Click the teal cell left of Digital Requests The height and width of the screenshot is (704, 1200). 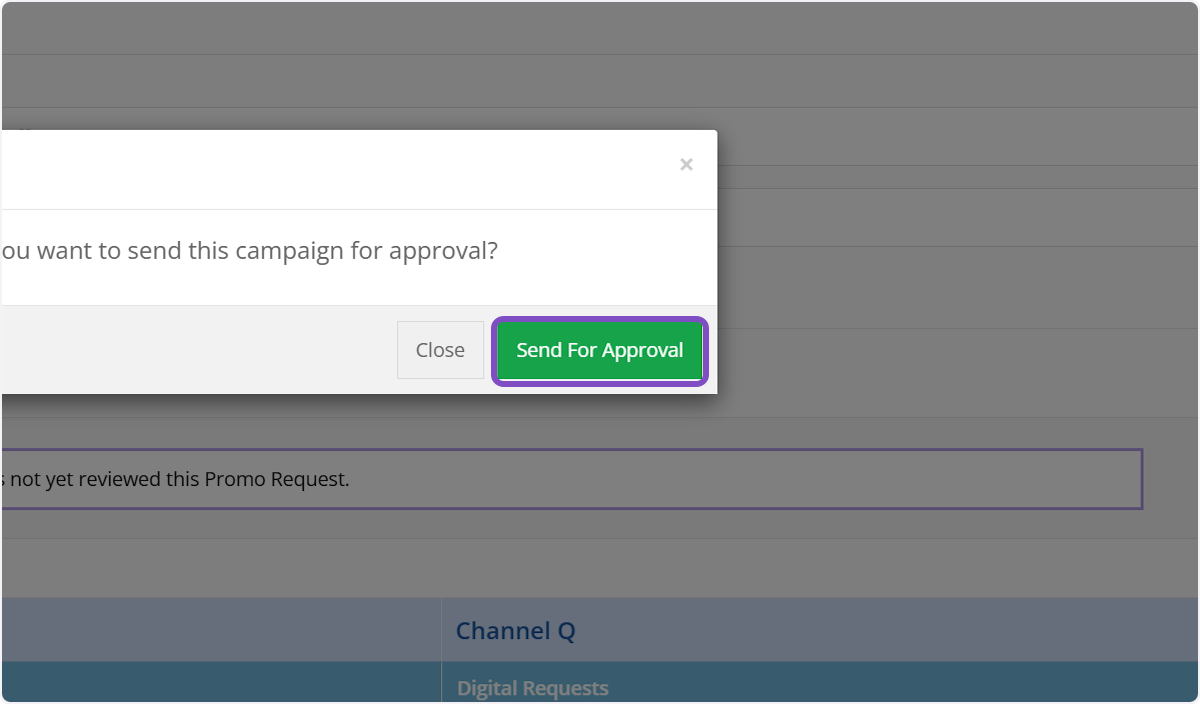click(220, 684)
